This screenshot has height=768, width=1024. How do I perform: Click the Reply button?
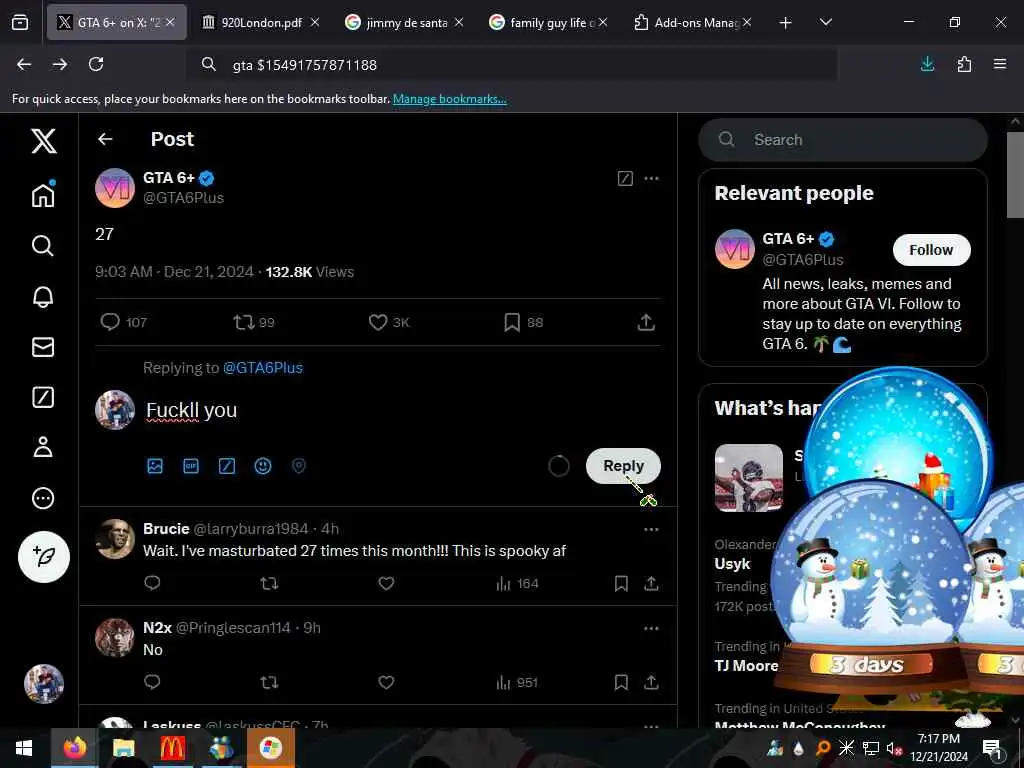click(x=623, y=466)
